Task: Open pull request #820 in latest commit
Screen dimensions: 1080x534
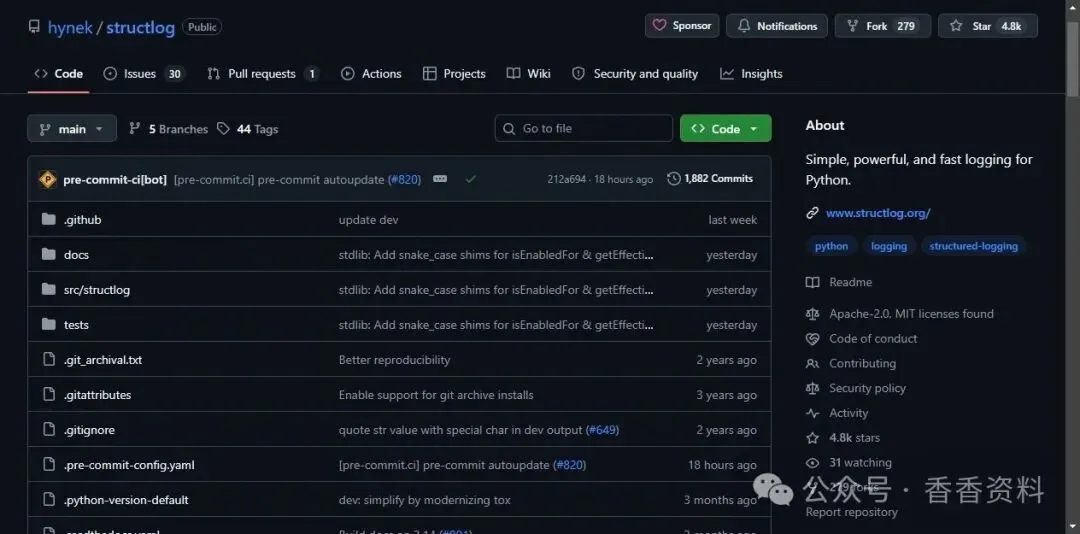Action: click(405, 179)
